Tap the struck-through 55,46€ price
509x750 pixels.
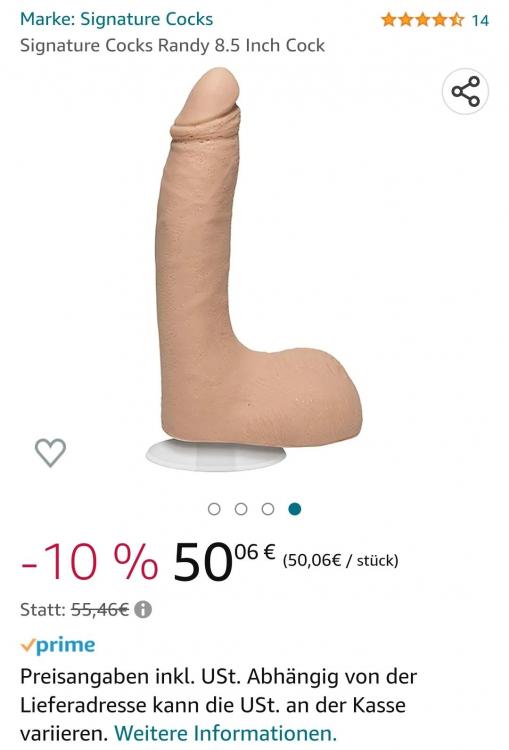100,609
